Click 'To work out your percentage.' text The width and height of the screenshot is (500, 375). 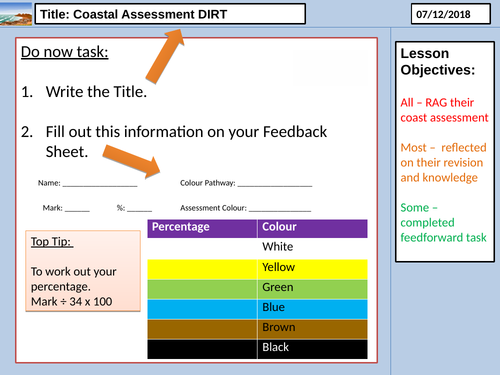(x=73, y=279)
